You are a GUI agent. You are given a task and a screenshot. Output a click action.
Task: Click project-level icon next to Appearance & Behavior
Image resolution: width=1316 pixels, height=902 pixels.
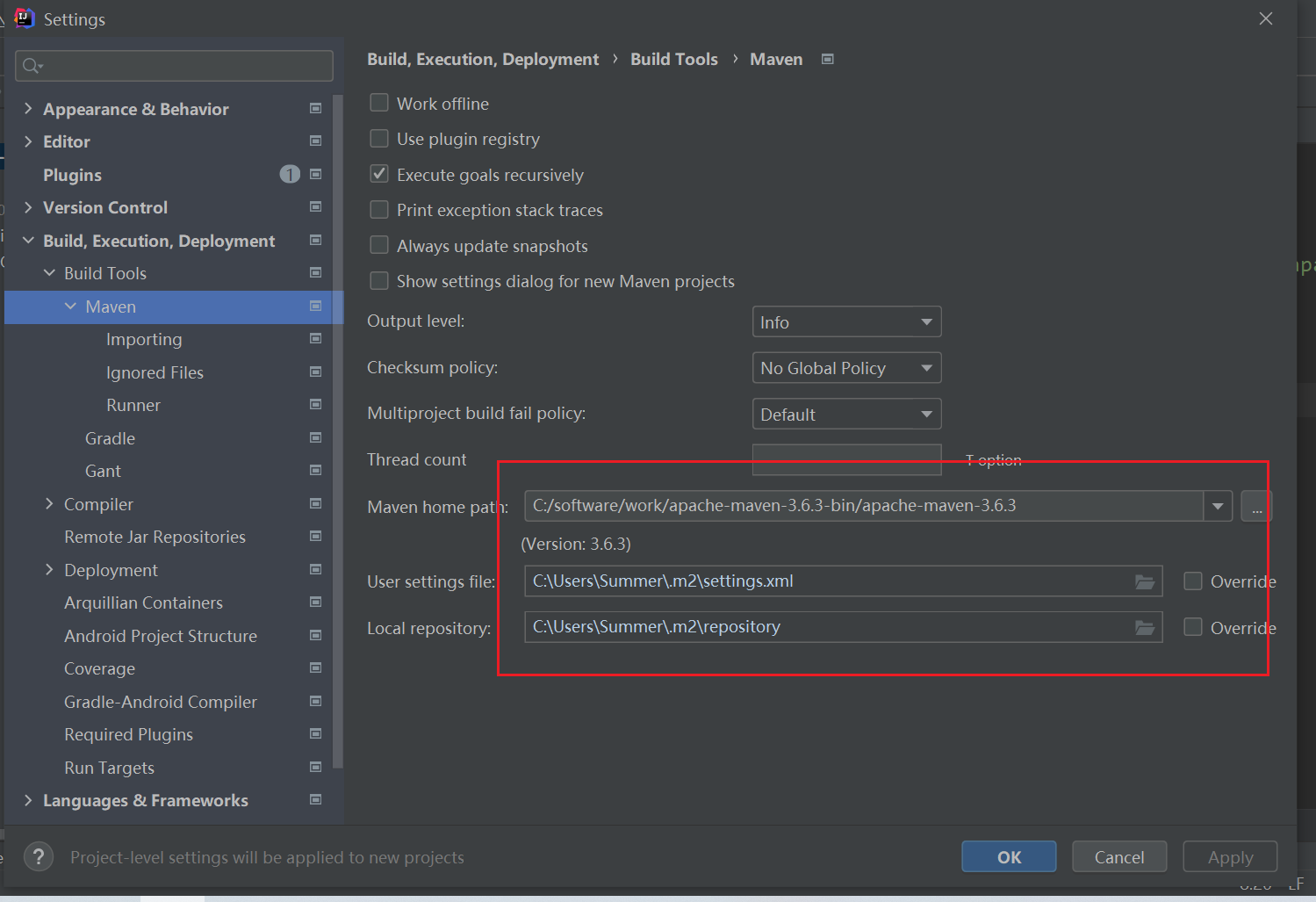[x=315, y=108]
